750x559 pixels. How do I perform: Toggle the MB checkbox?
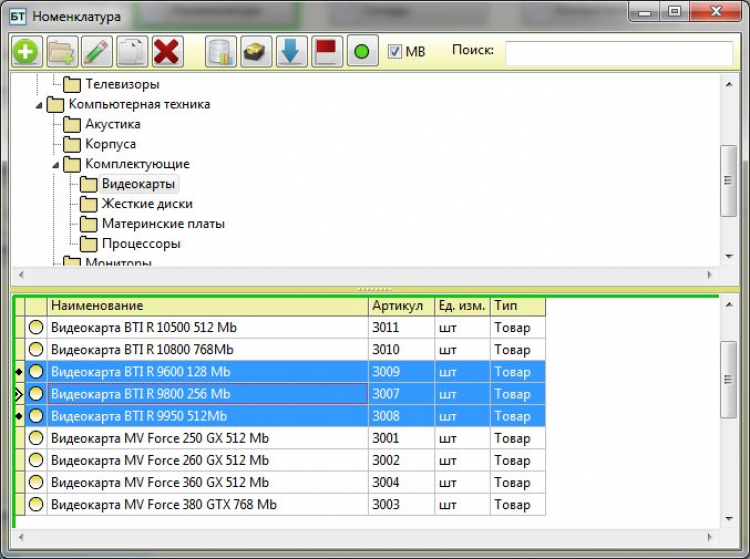point(395,51)
